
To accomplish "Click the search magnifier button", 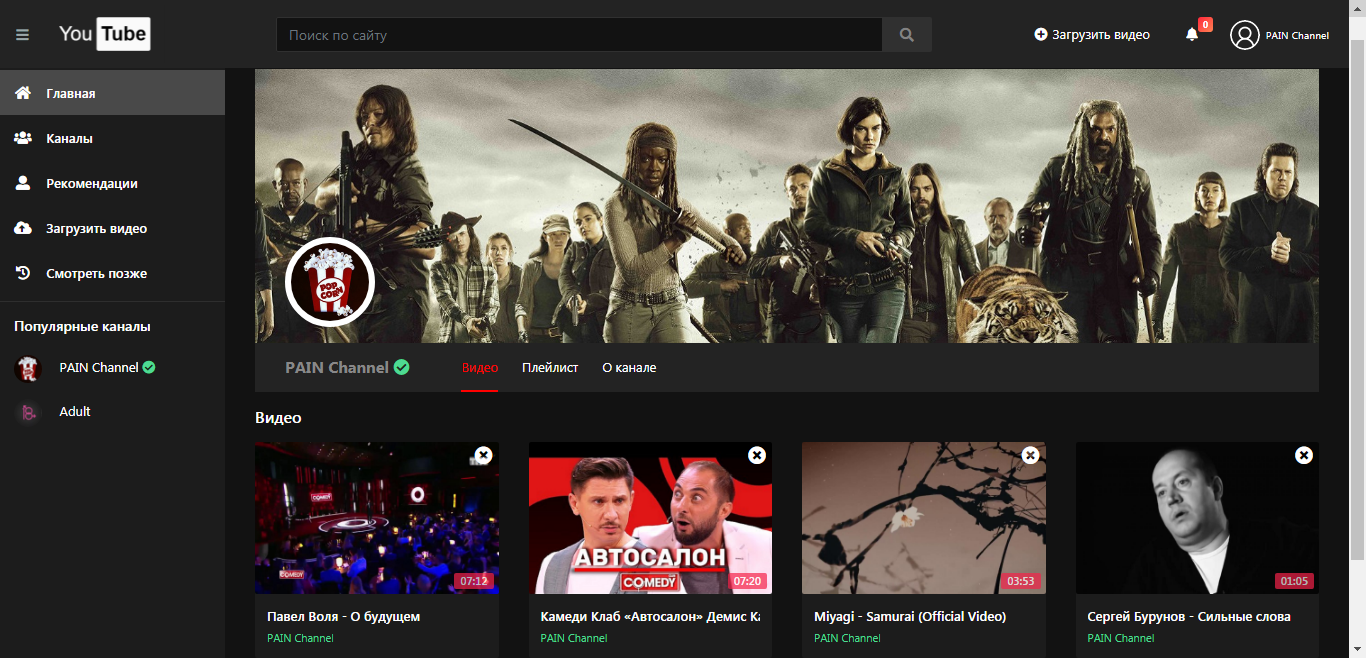I will pos(907,35).
